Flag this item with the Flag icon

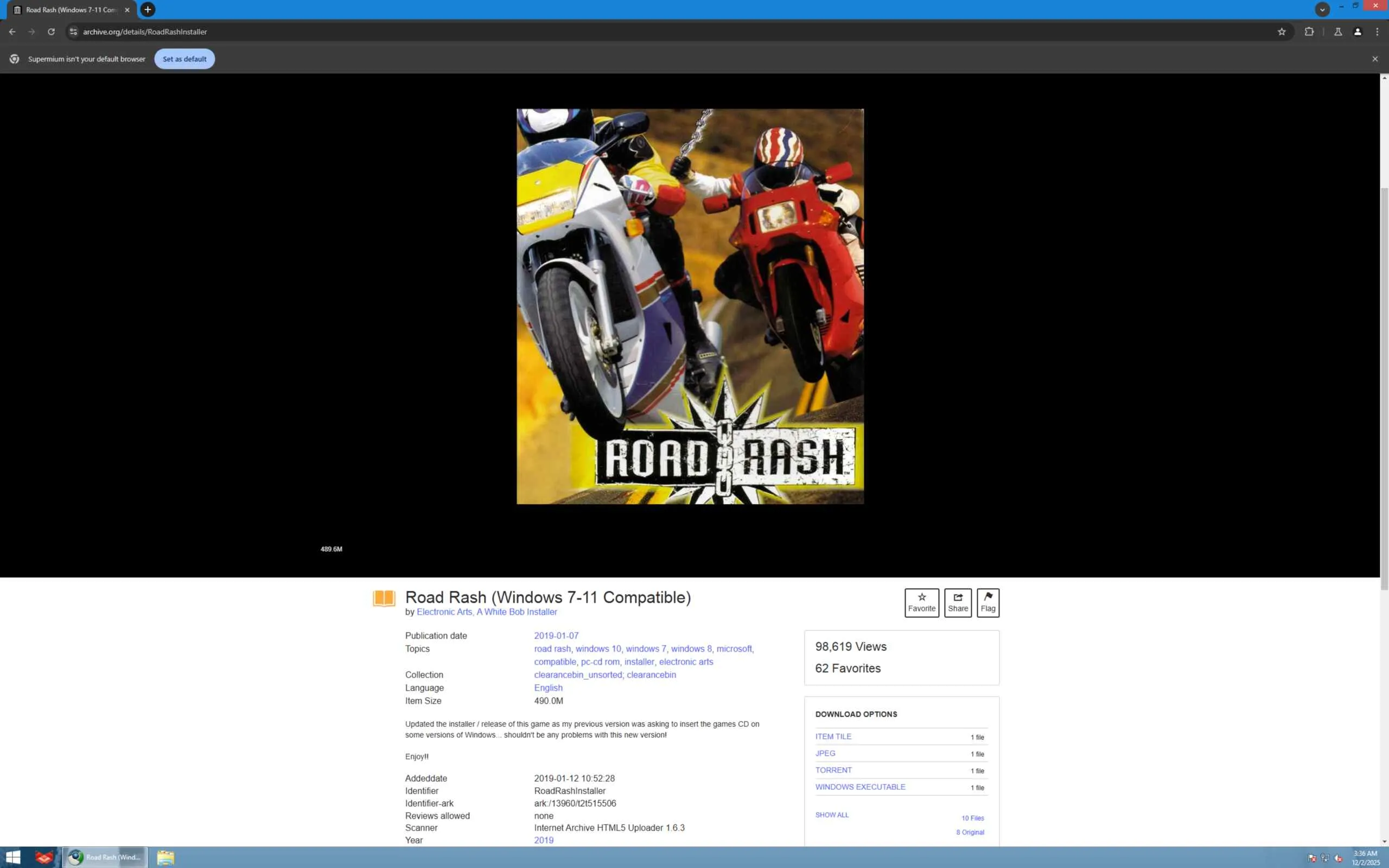point(987,602)
